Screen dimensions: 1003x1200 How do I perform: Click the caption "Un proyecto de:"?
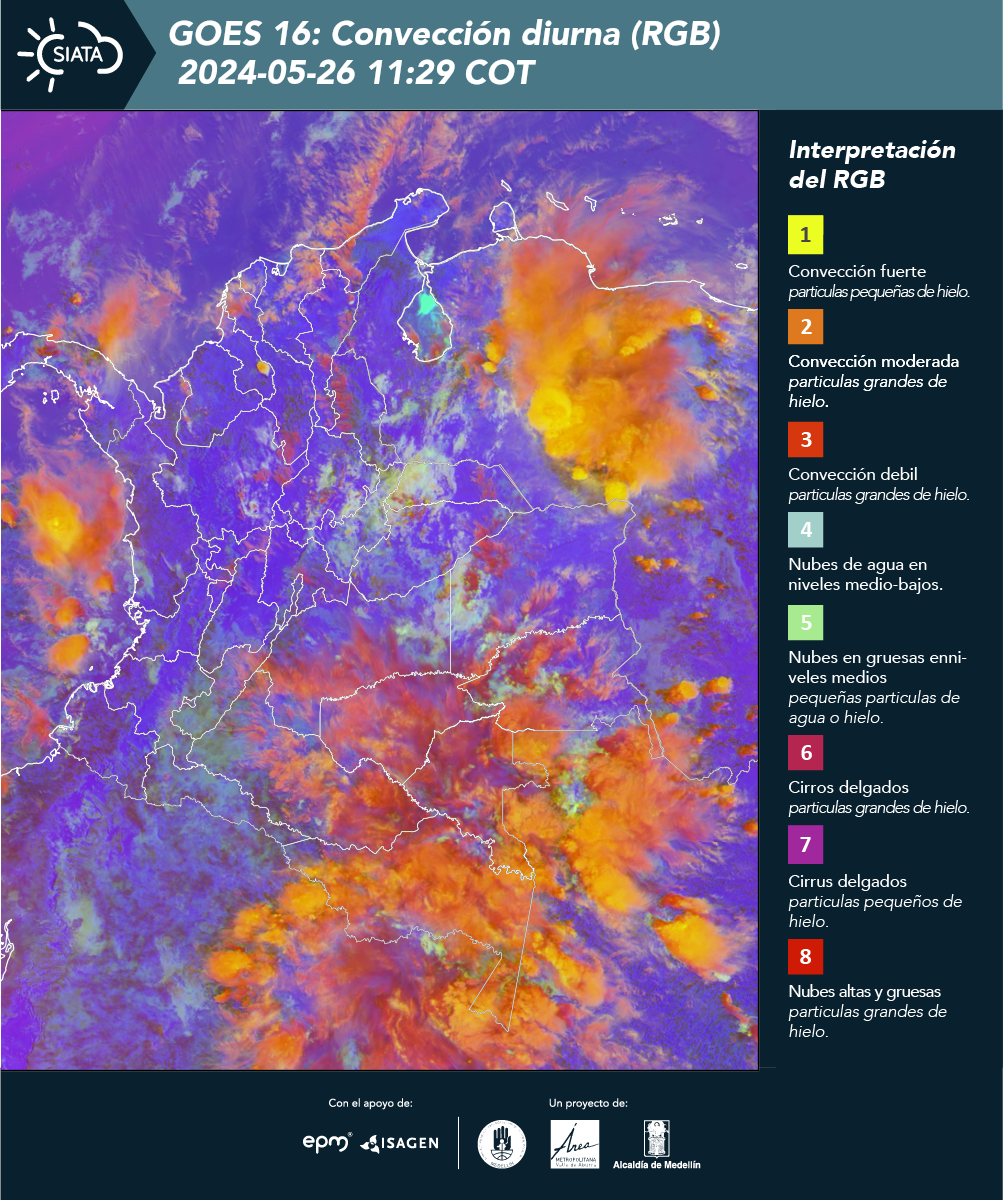[x=588, y=1103]
